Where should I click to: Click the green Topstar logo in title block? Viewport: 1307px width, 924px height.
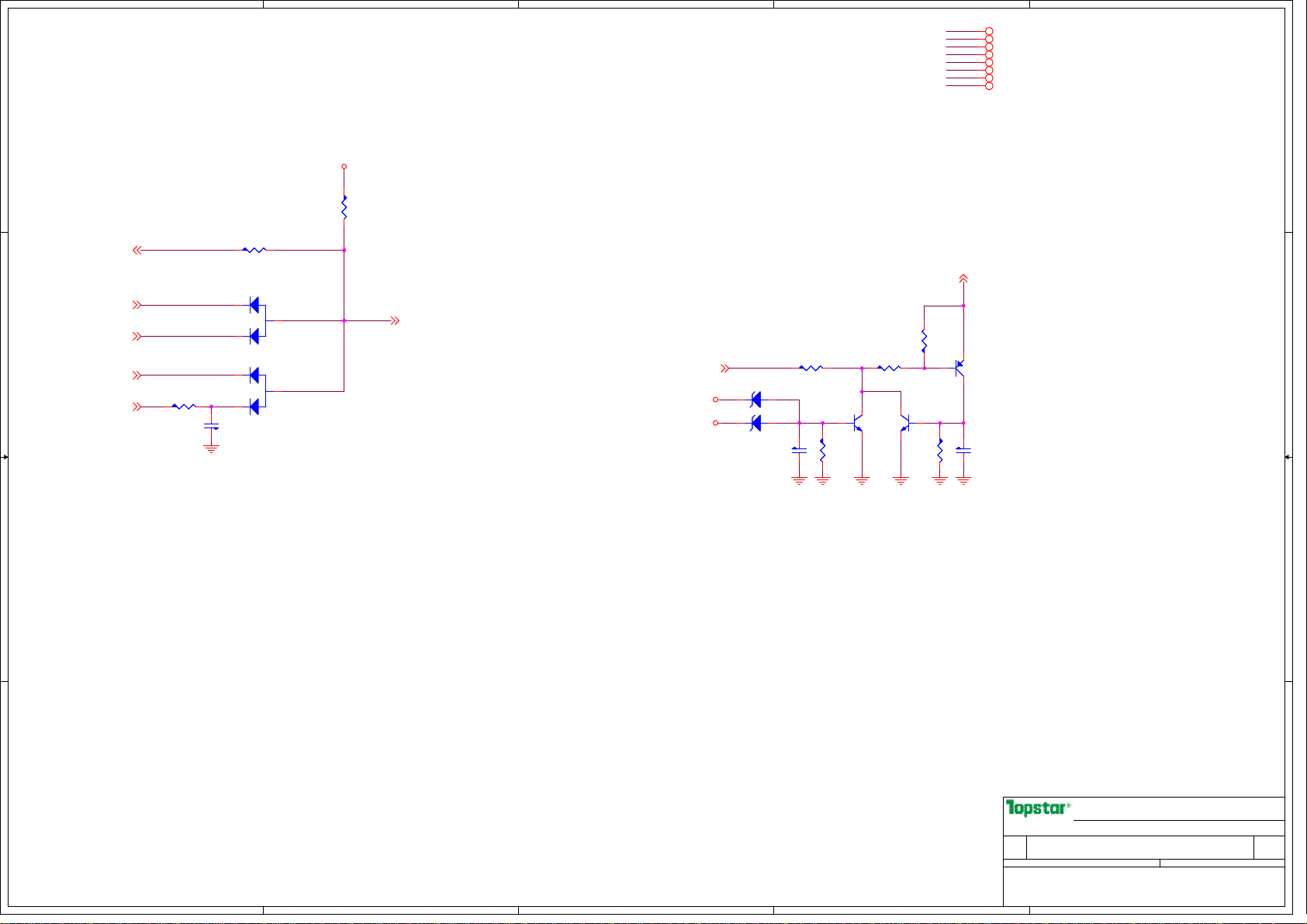tap(1038, 808)
